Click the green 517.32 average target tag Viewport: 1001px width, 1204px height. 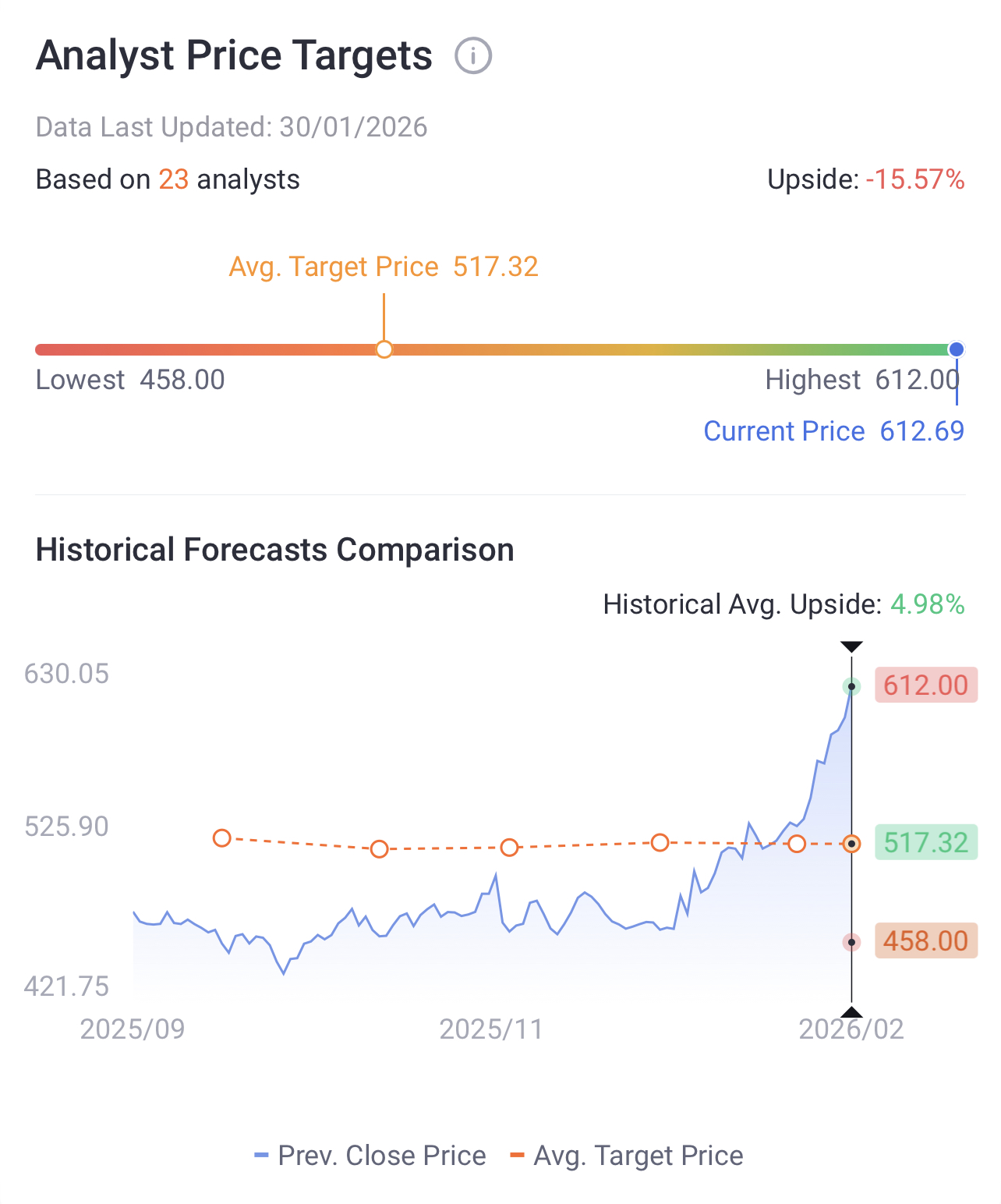coord(925,843)
